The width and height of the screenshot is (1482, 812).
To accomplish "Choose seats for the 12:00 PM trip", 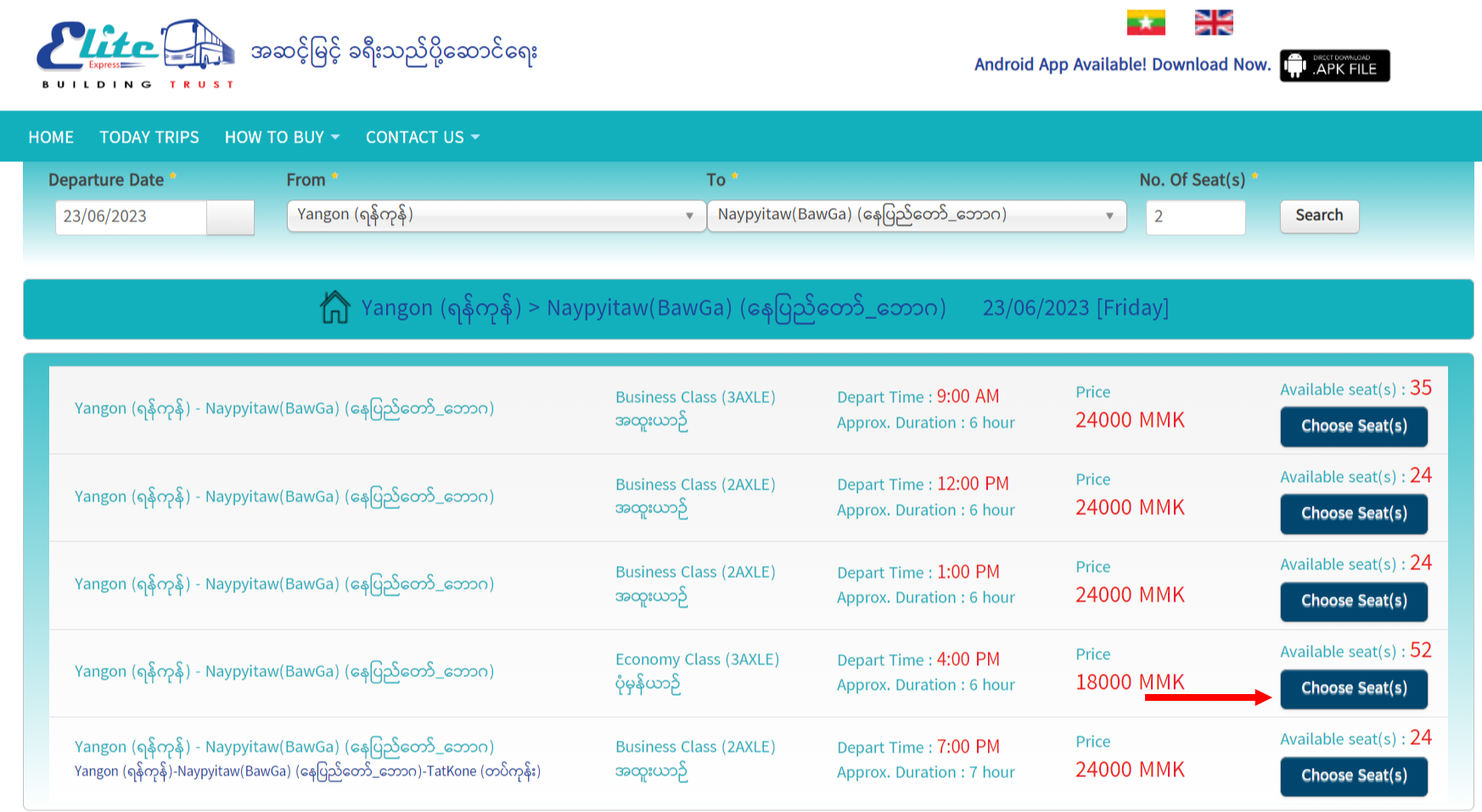I will (1353, 513).
